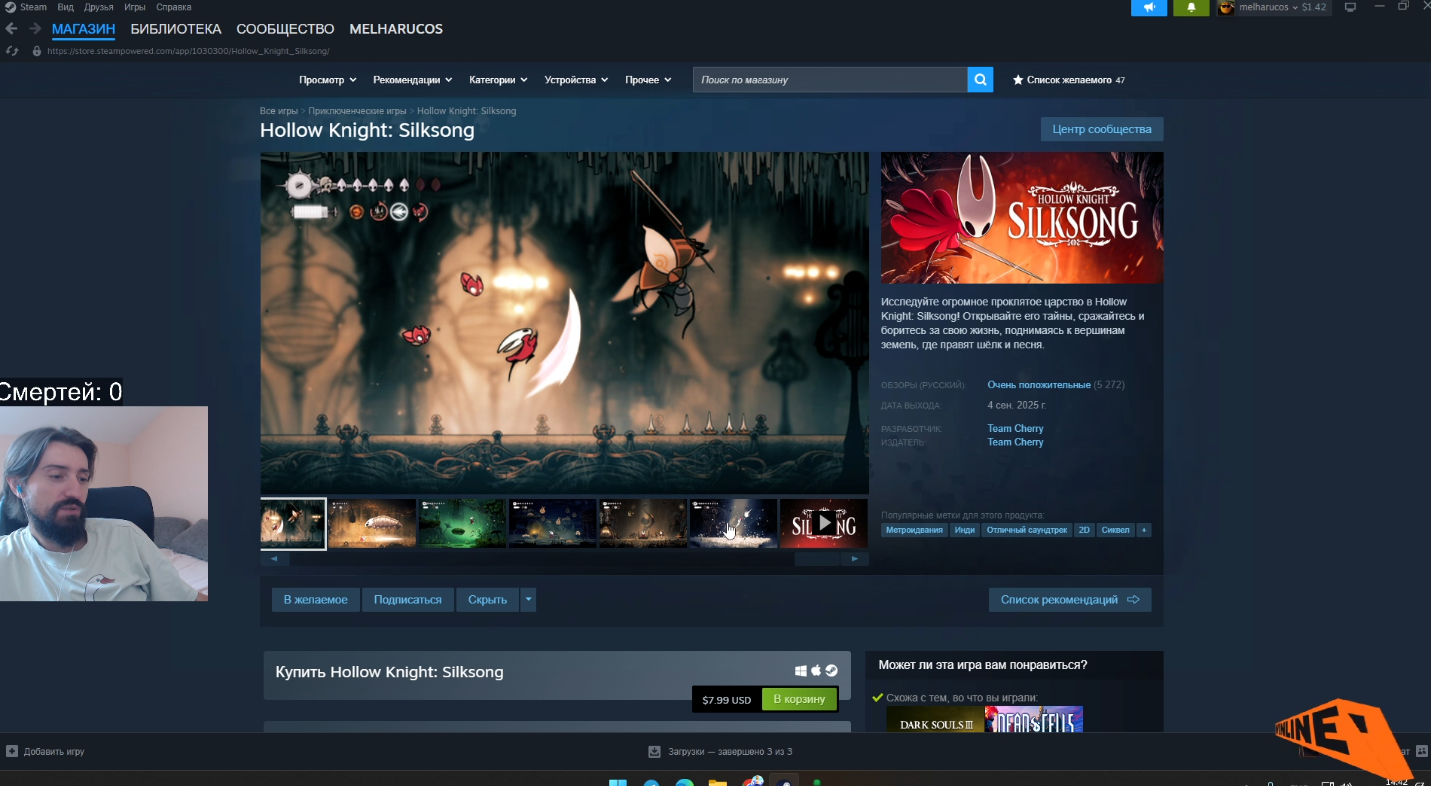Switch to the СООБЩЕСТВО tab
This screenshot has width=1431, height=786.
tap(286, 29)
